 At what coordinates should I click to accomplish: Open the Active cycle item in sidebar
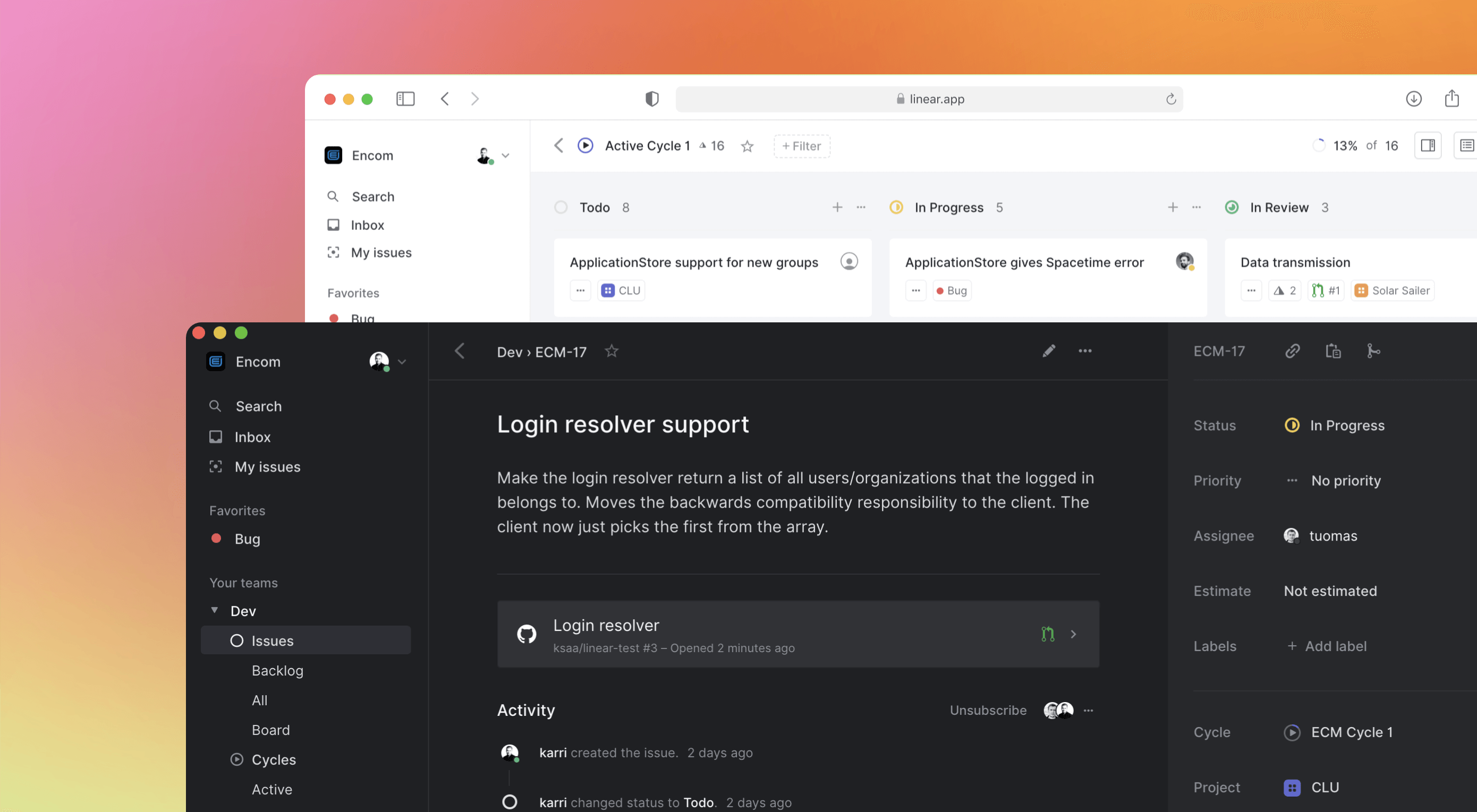tap(272, 790)
